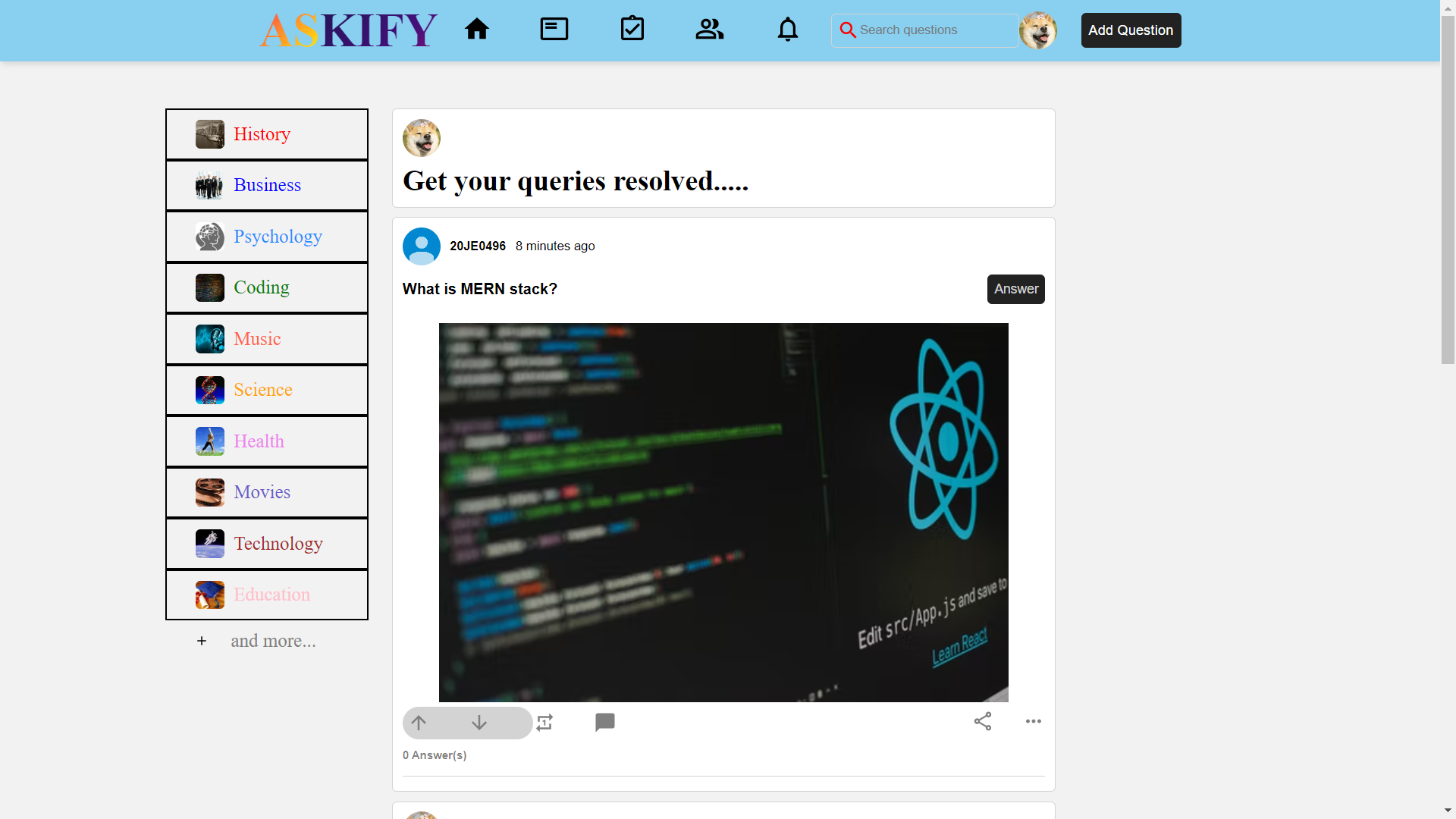Click the Add Question button
1456x819 pixels.
pyautogui.click(x=1131, y=30)
